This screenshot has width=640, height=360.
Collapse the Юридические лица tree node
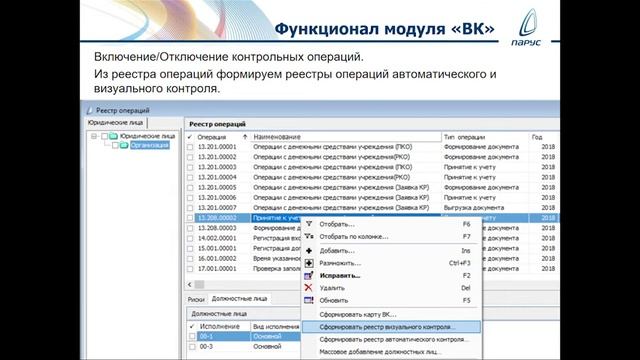point(94,136)
